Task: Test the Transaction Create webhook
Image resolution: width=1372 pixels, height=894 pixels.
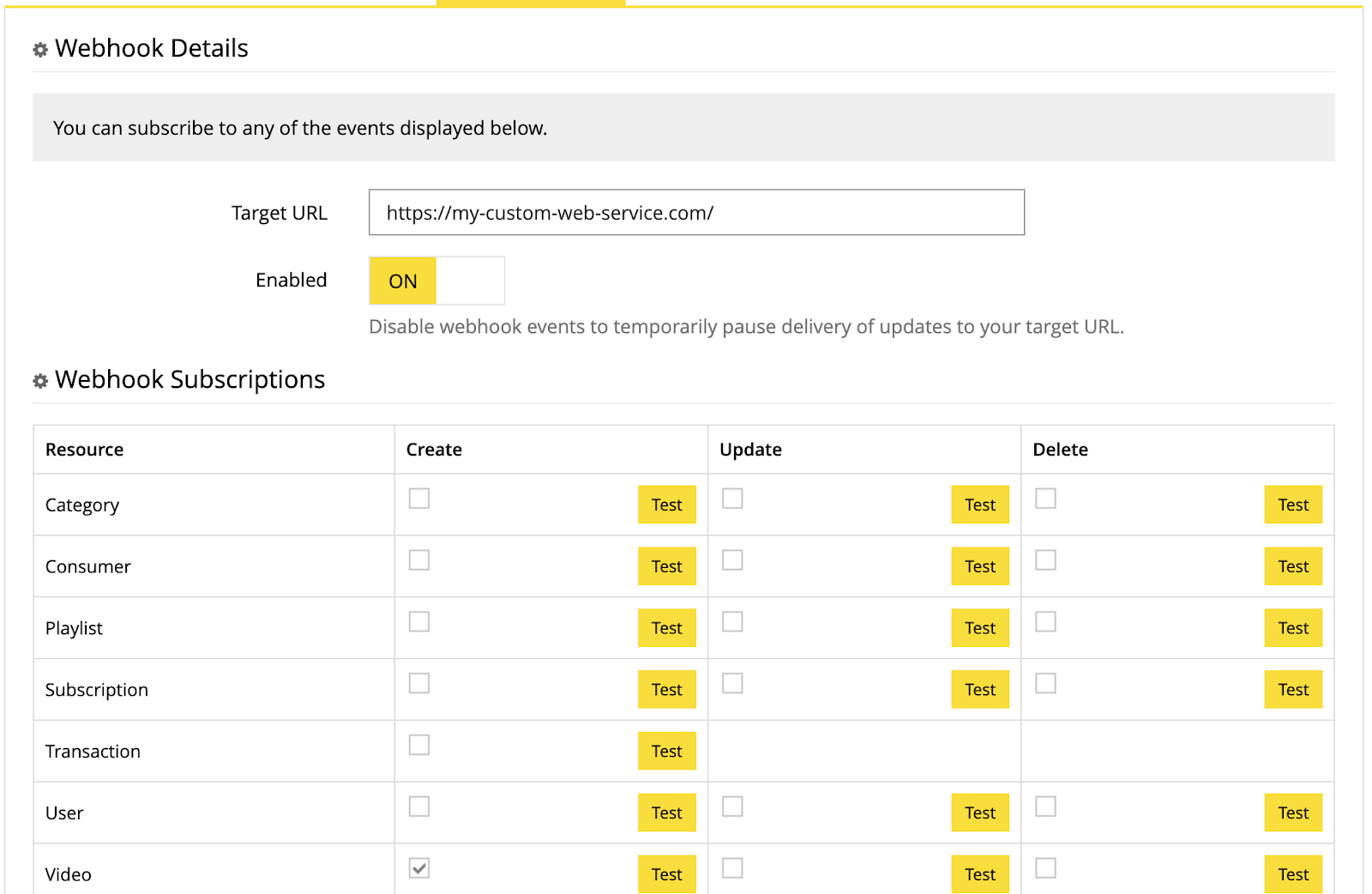Action: pyautogui.click(x=666, y=751)
